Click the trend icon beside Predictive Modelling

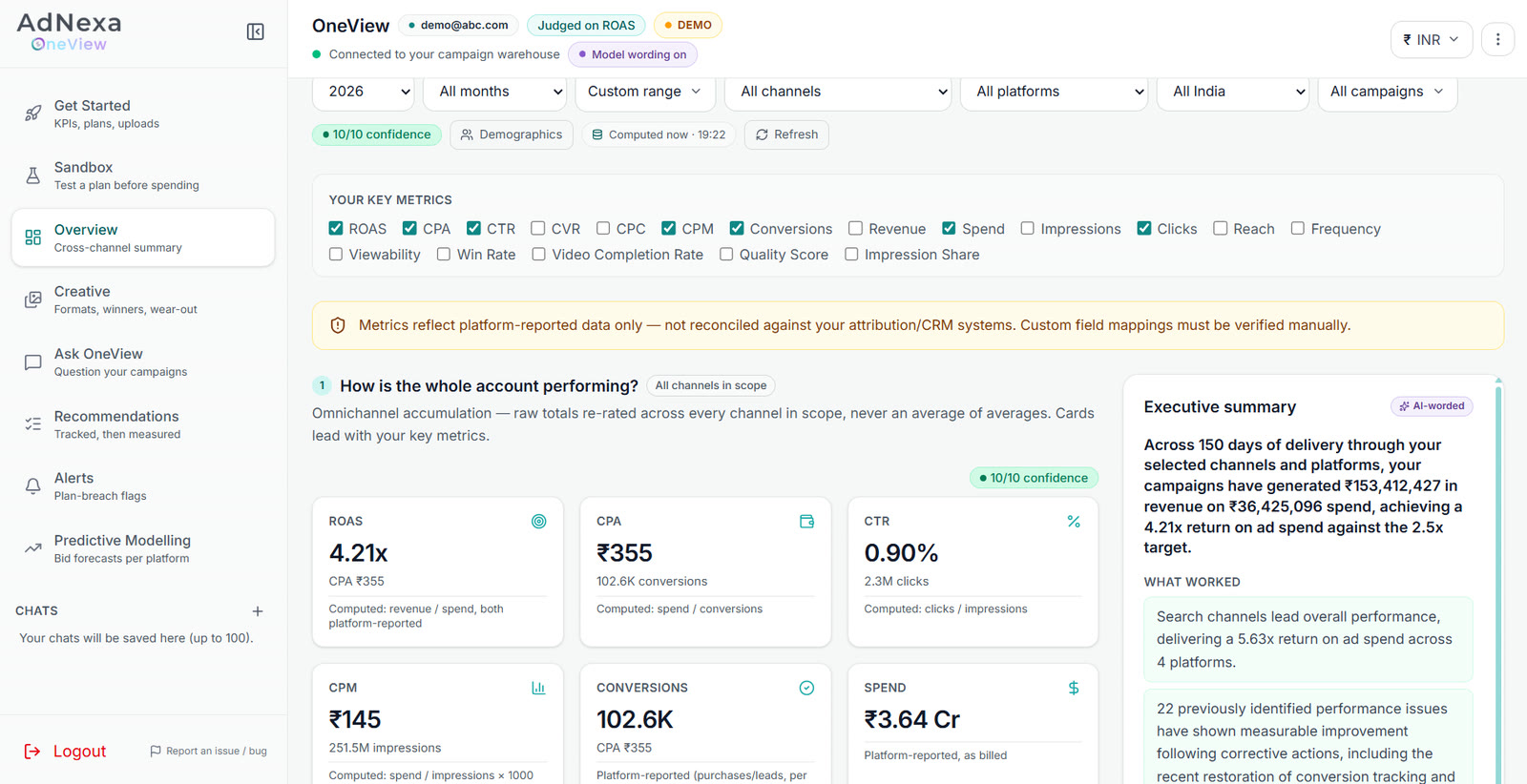[x=33, y=548]
